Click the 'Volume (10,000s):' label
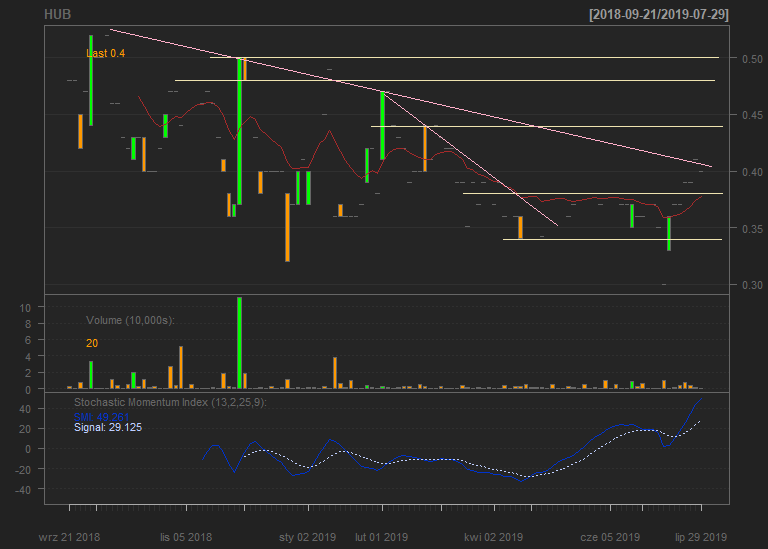Image resolution: width=768 pixels, height=549 pixels. point(130,320)
